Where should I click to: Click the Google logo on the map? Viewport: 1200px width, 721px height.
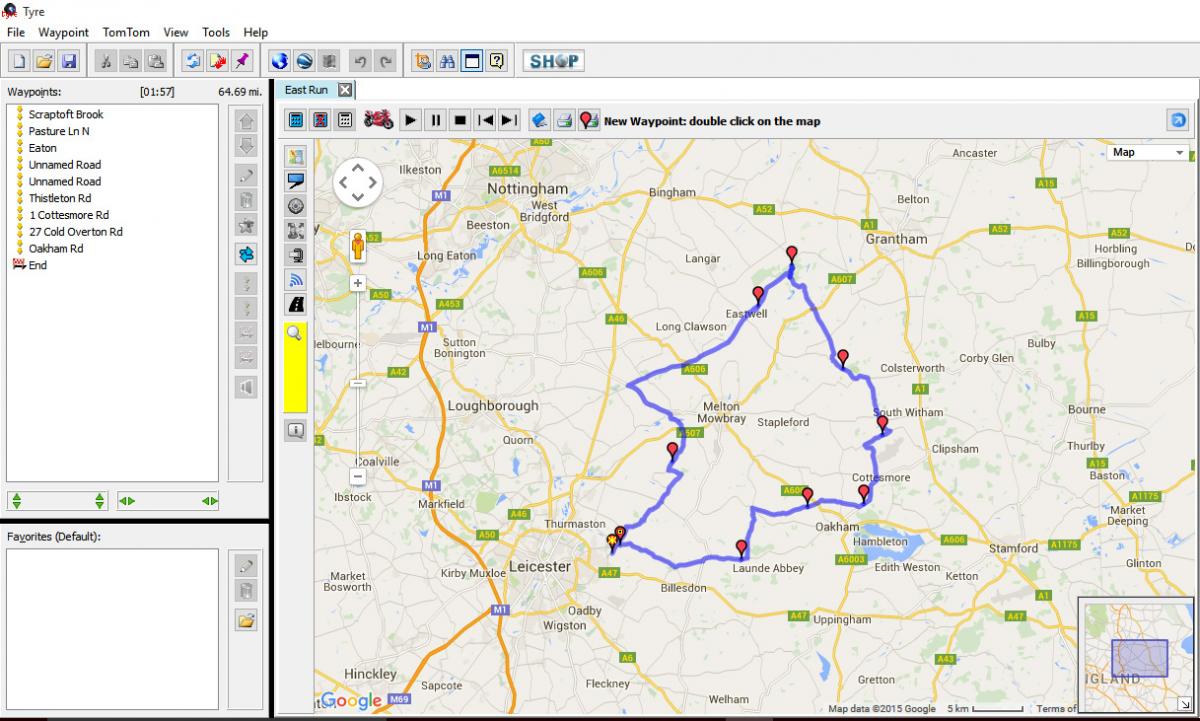(351, 701)
